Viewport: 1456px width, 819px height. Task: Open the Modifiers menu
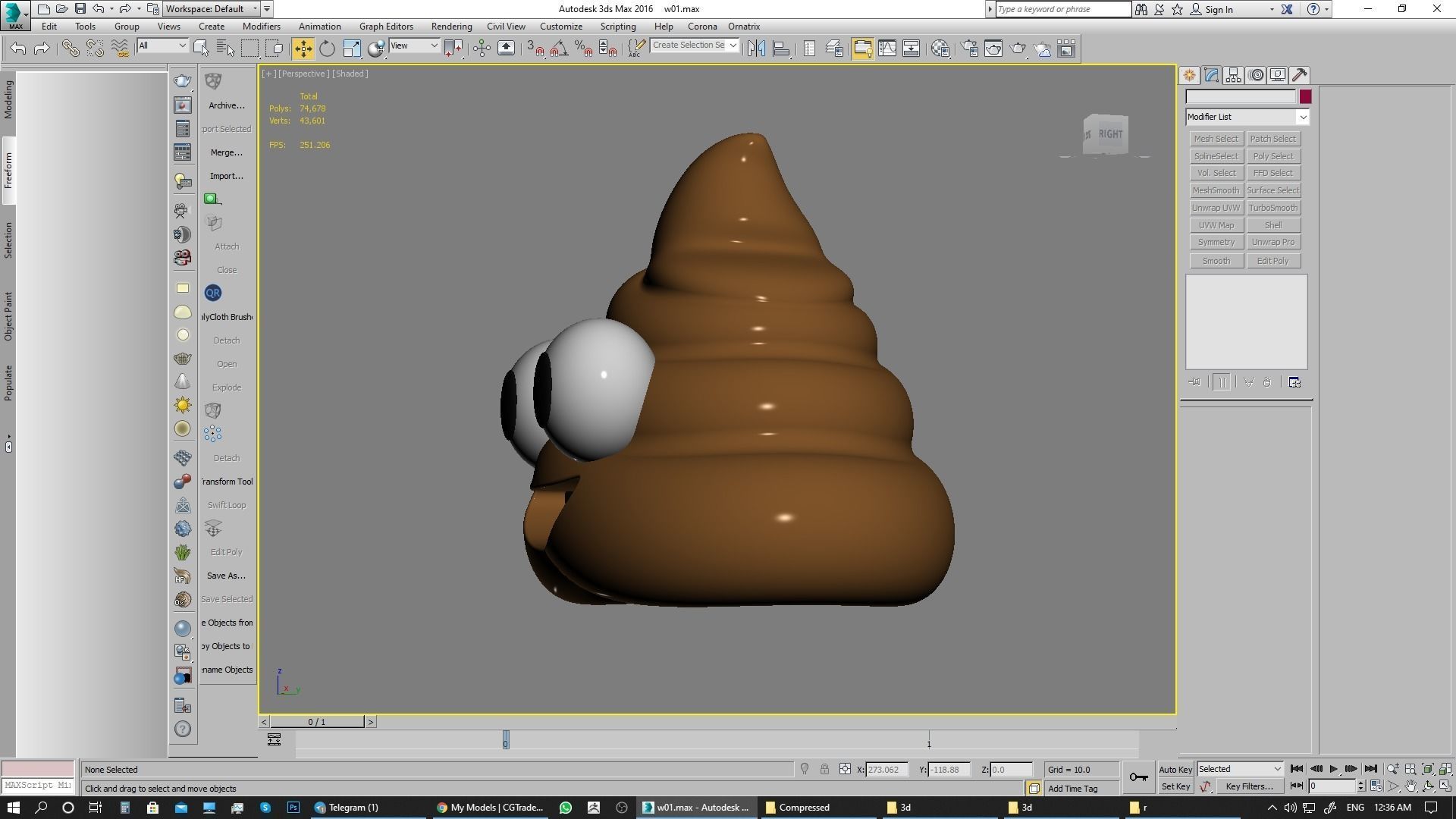[262, 26]
